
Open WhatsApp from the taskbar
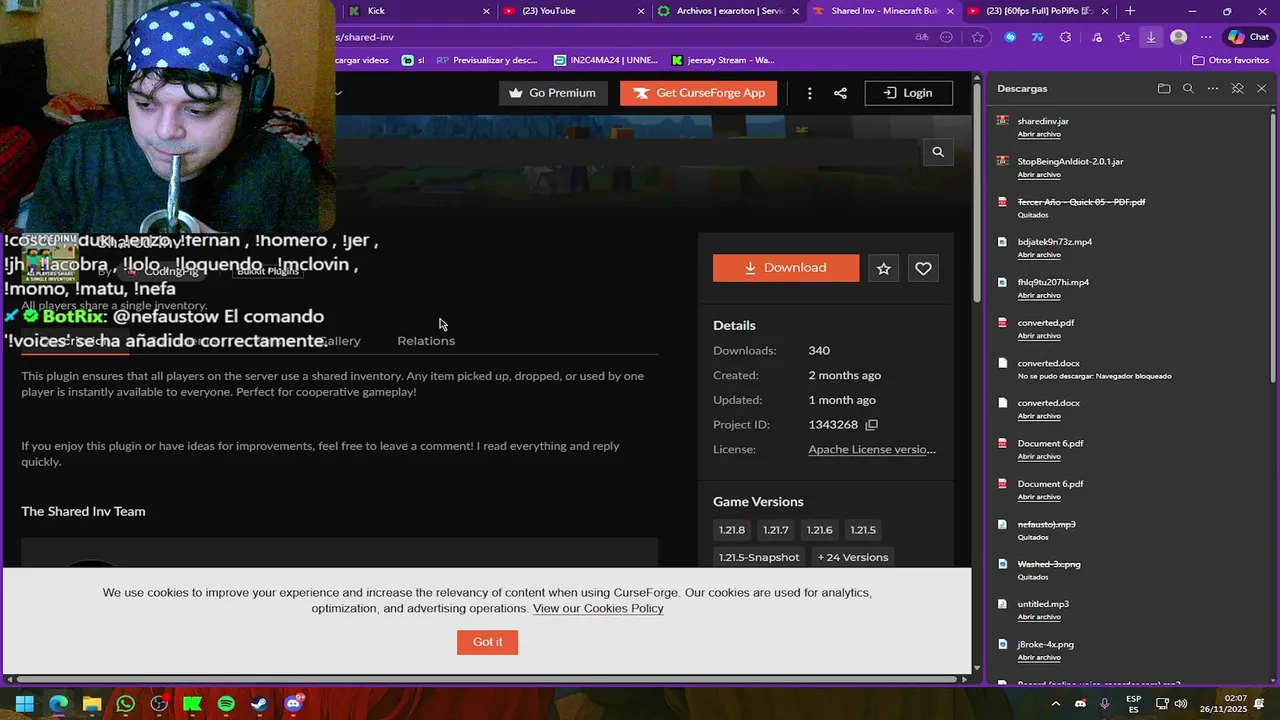(x=125, y=704)
